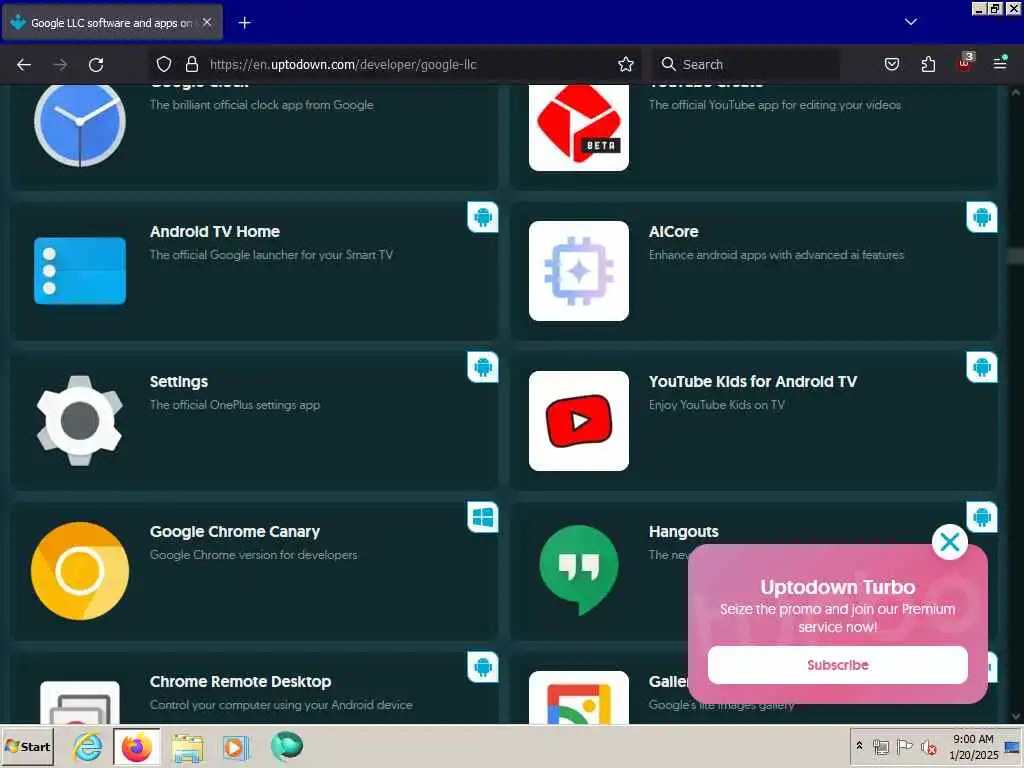Open the network tray icon
1024x768 pixels.
880,746
